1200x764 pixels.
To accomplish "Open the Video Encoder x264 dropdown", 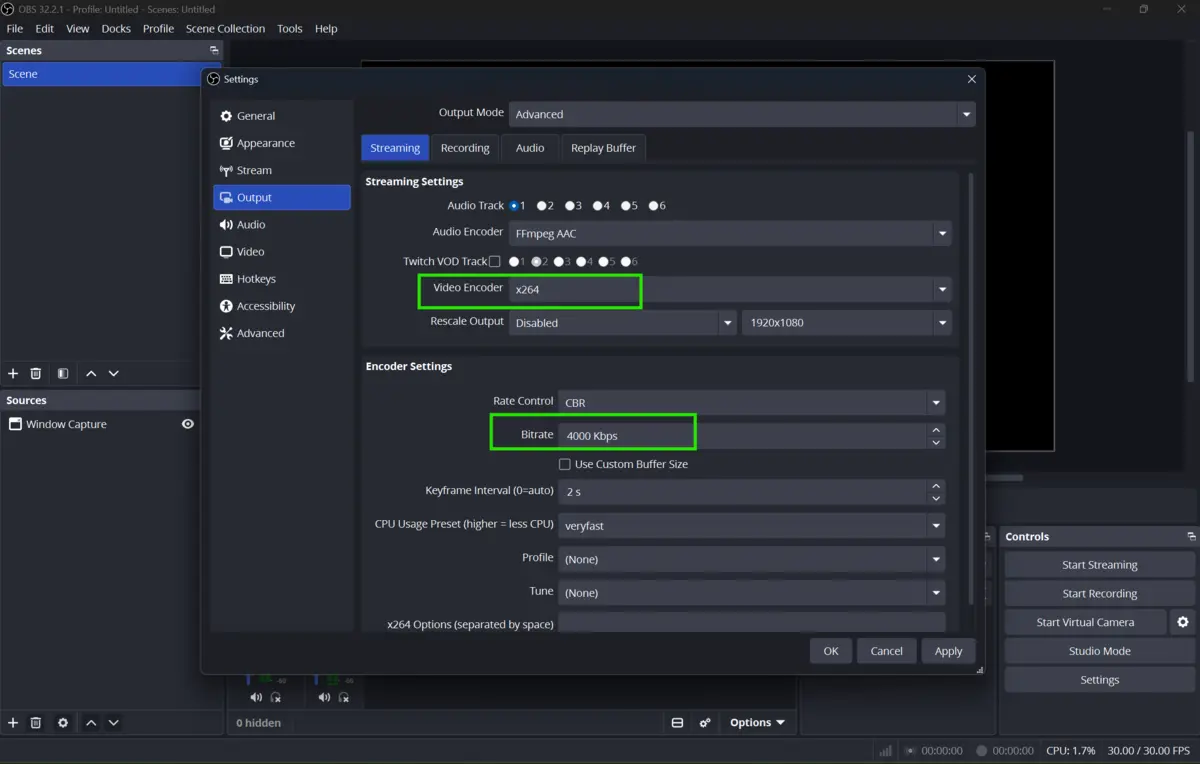I will click(730, 289).
